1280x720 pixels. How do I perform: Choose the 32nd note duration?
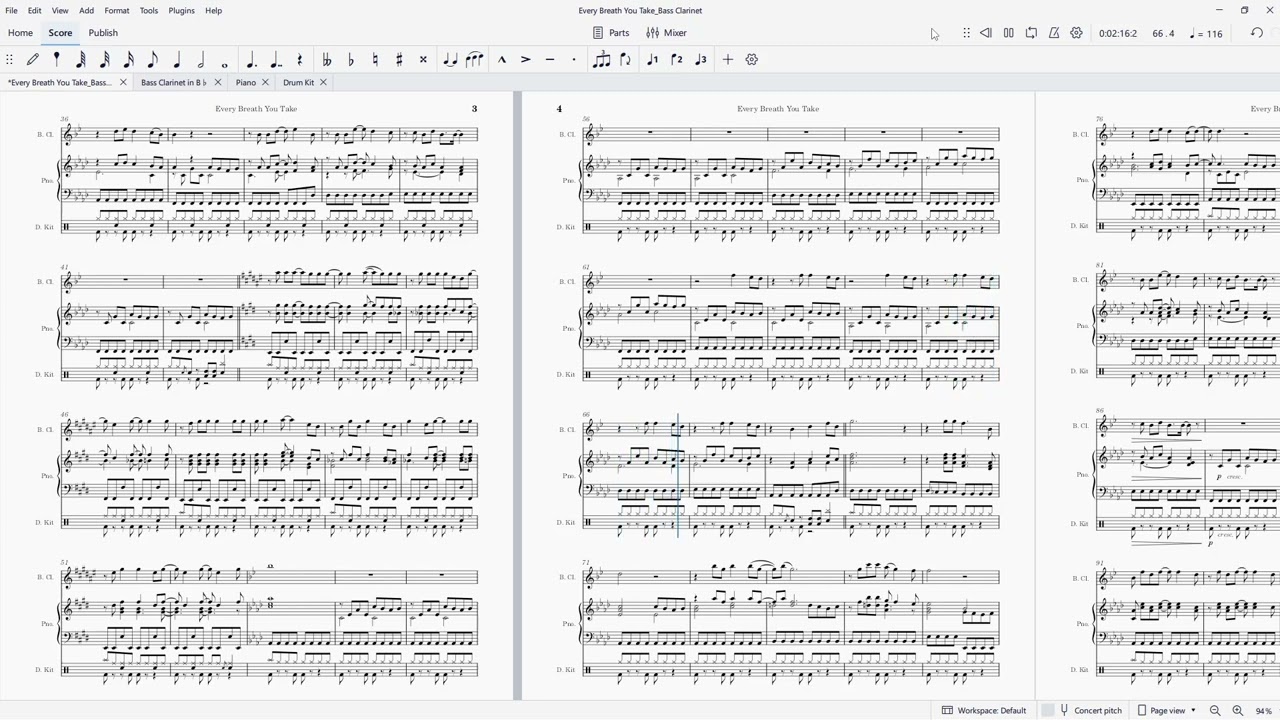point(105,60)
